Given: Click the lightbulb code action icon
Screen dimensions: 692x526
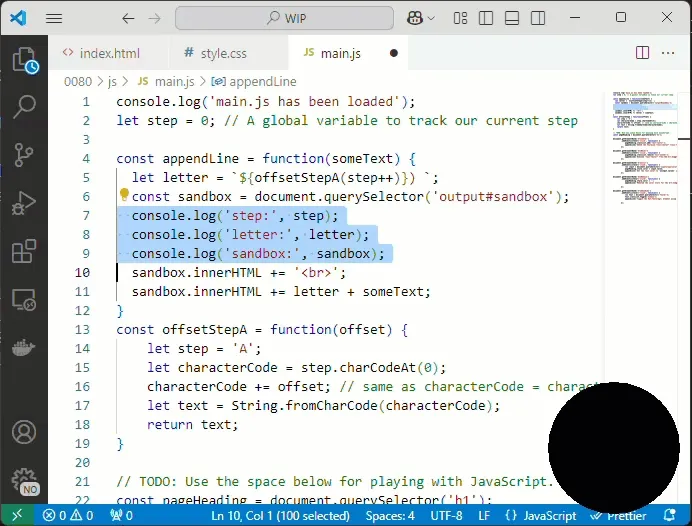Looking at the screenshot, I should pos(125,196).
